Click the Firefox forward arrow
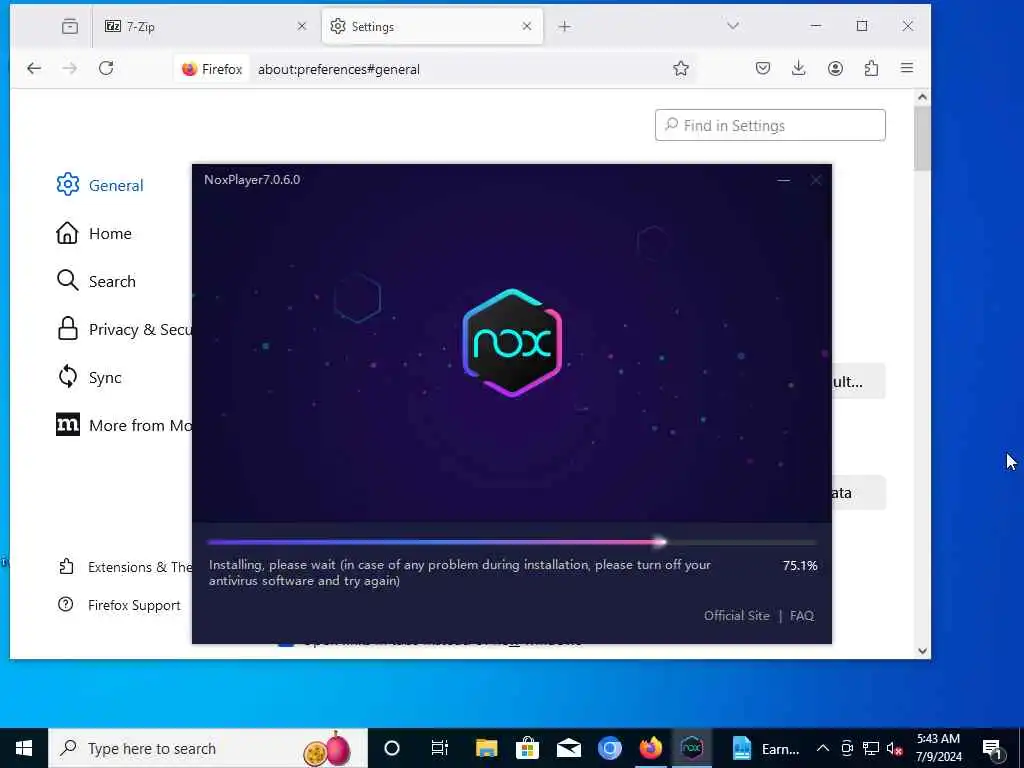The width and height of the screenshot is (1024, 768). [70, 68]
